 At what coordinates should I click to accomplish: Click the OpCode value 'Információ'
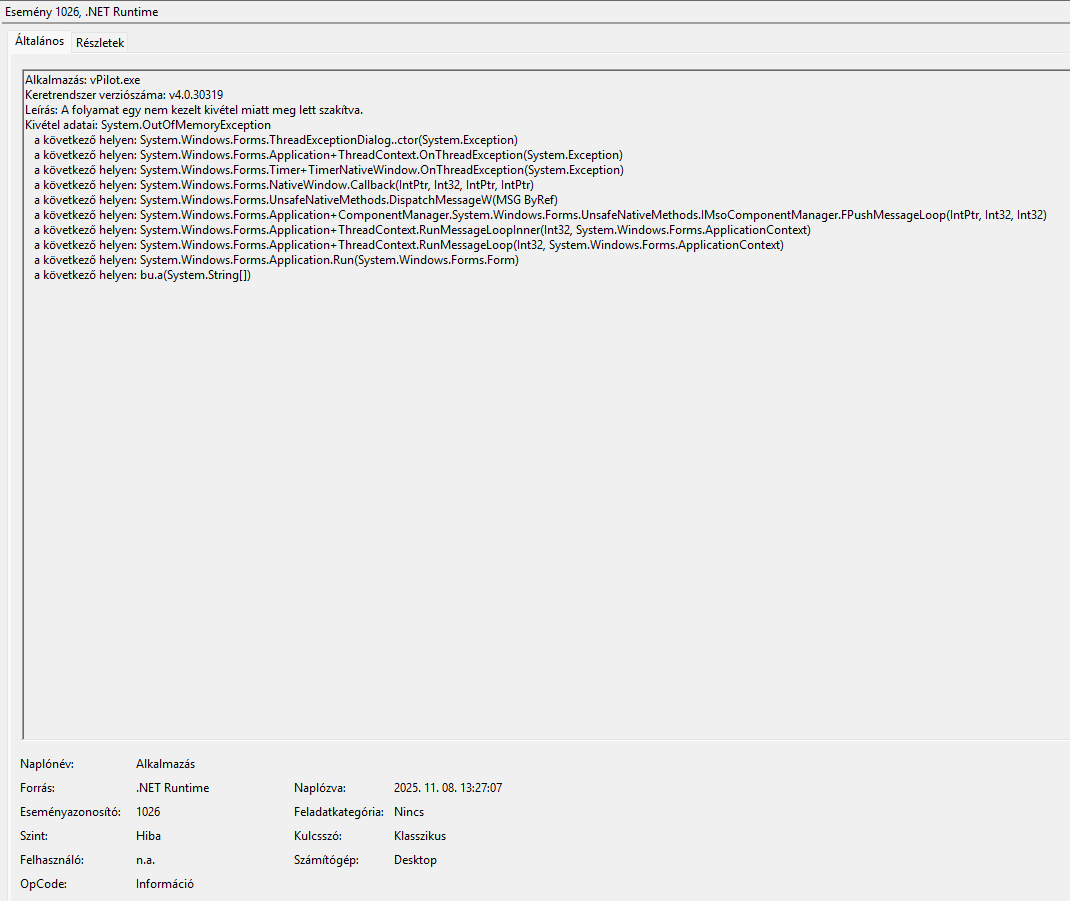click(x=165, y=884)
